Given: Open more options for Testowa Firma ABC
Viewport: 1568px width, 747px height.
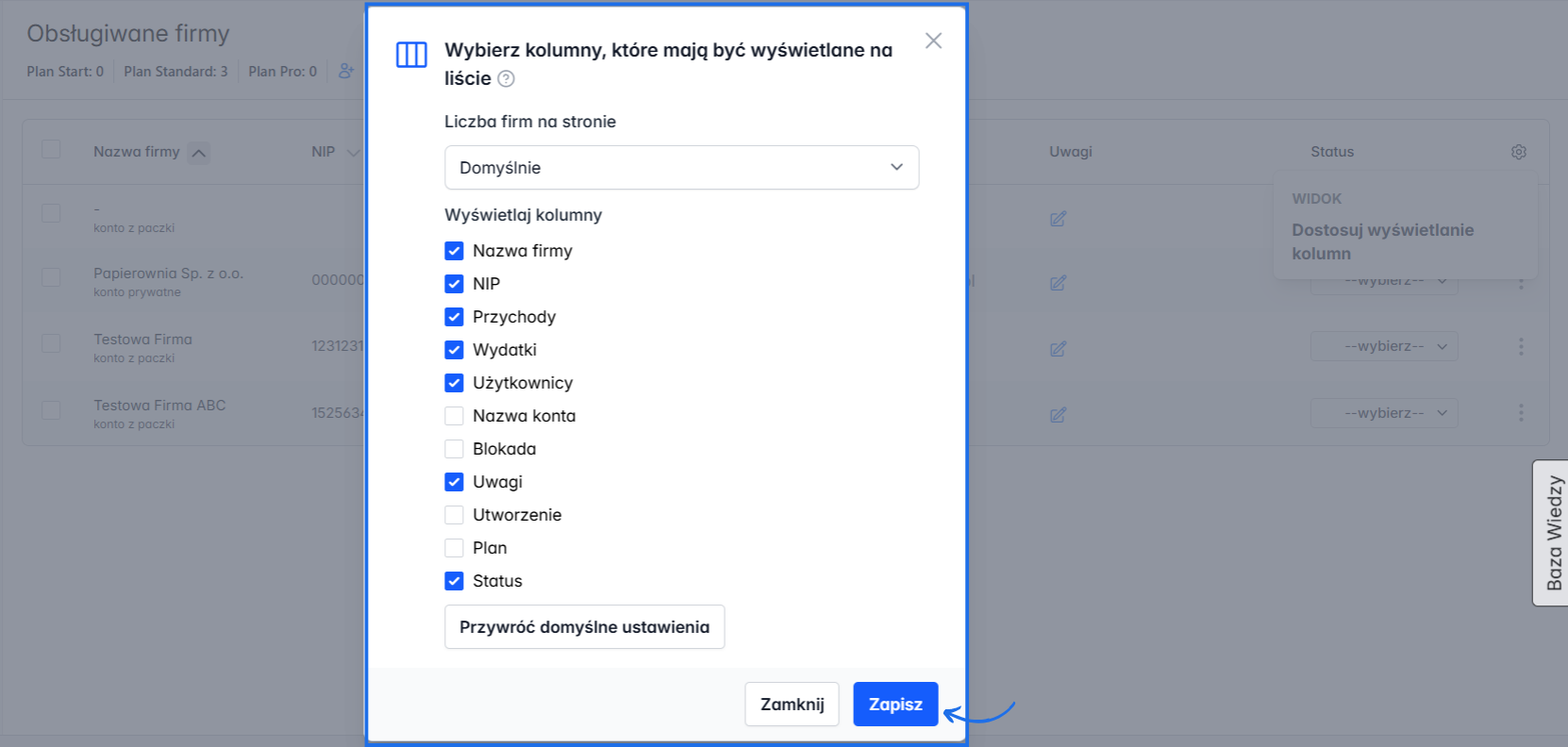Looking at the screenshot, I should click(x=1521, y=413).
